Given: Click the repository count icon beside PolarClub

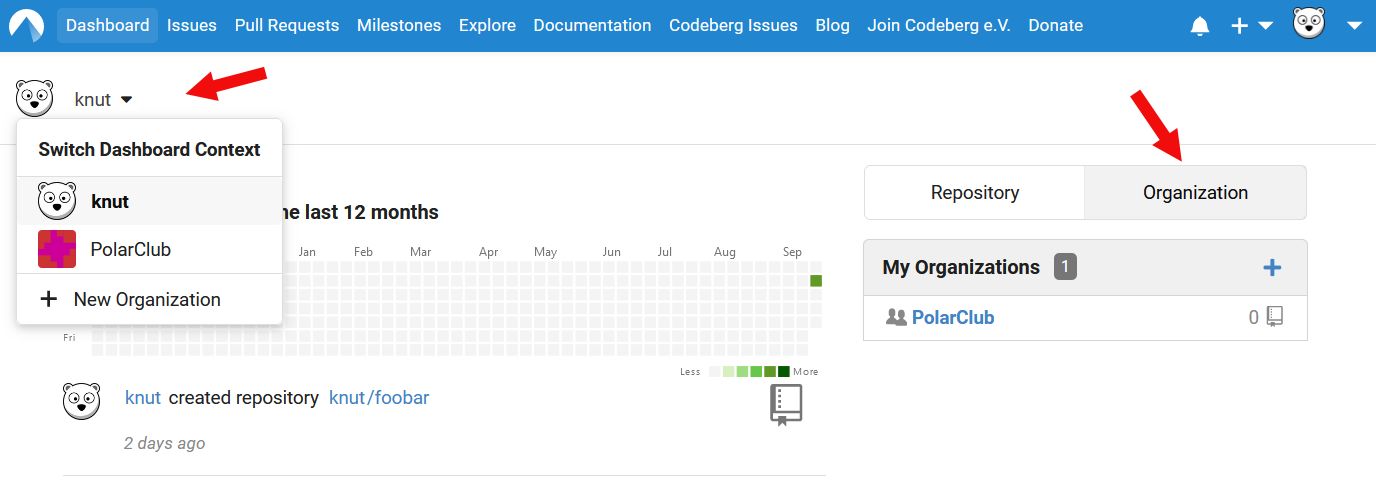Looking at the screenshot, I should [1274, 317].
